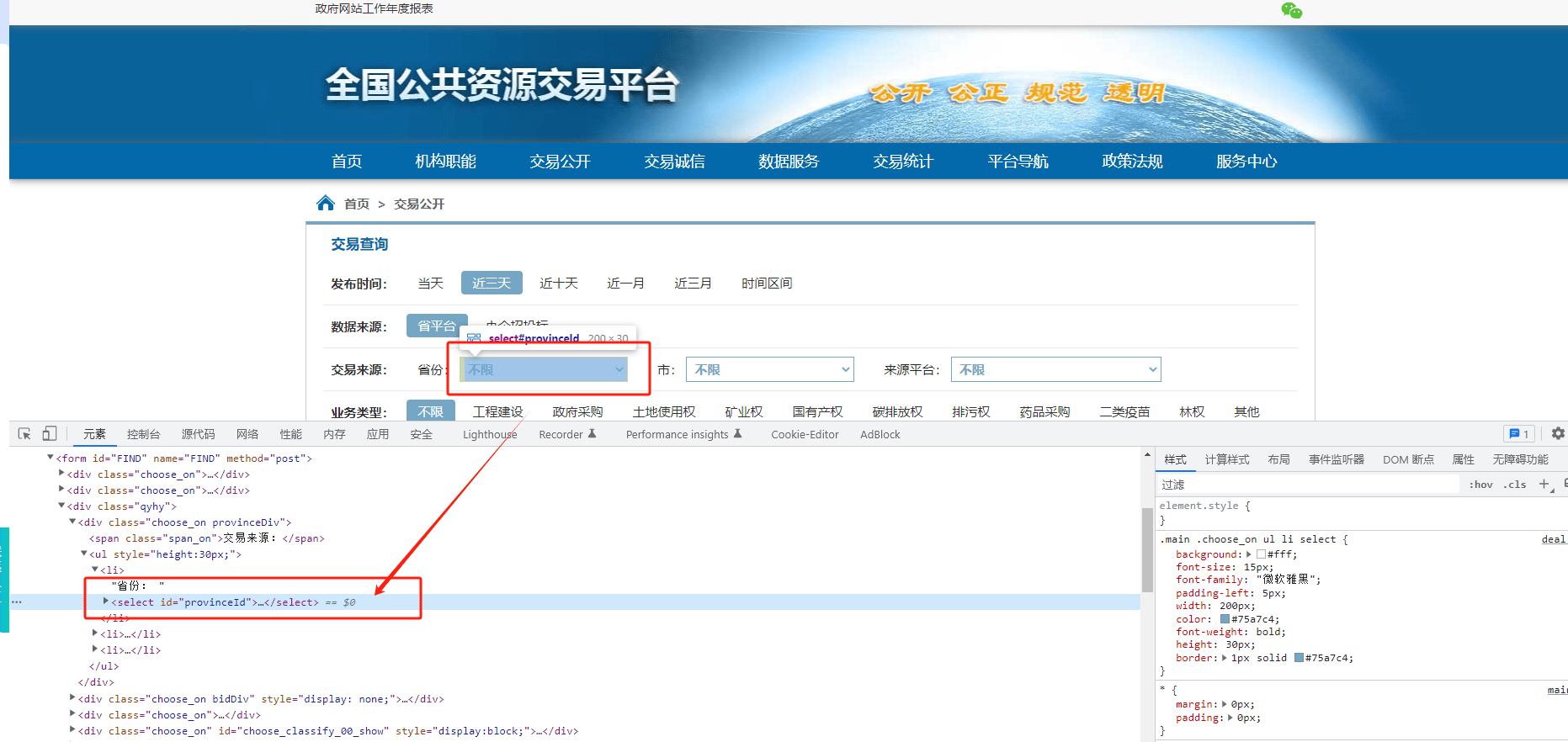Open the 市 city dropdown
The image size is (1568, 742).
tap(770, 369)
